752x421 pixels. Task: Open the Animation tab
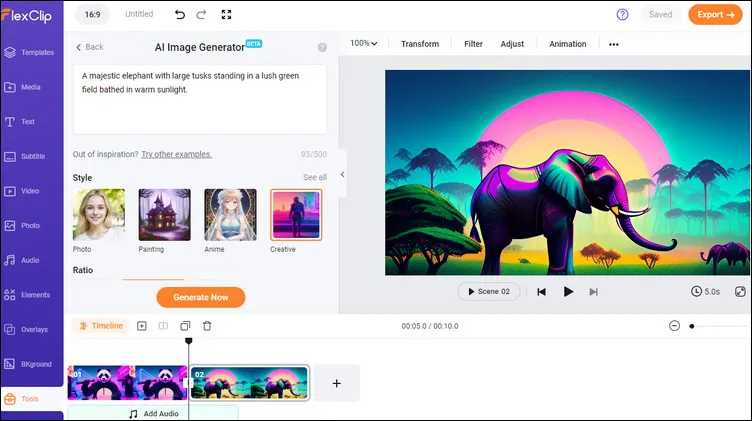coord(567,44)
